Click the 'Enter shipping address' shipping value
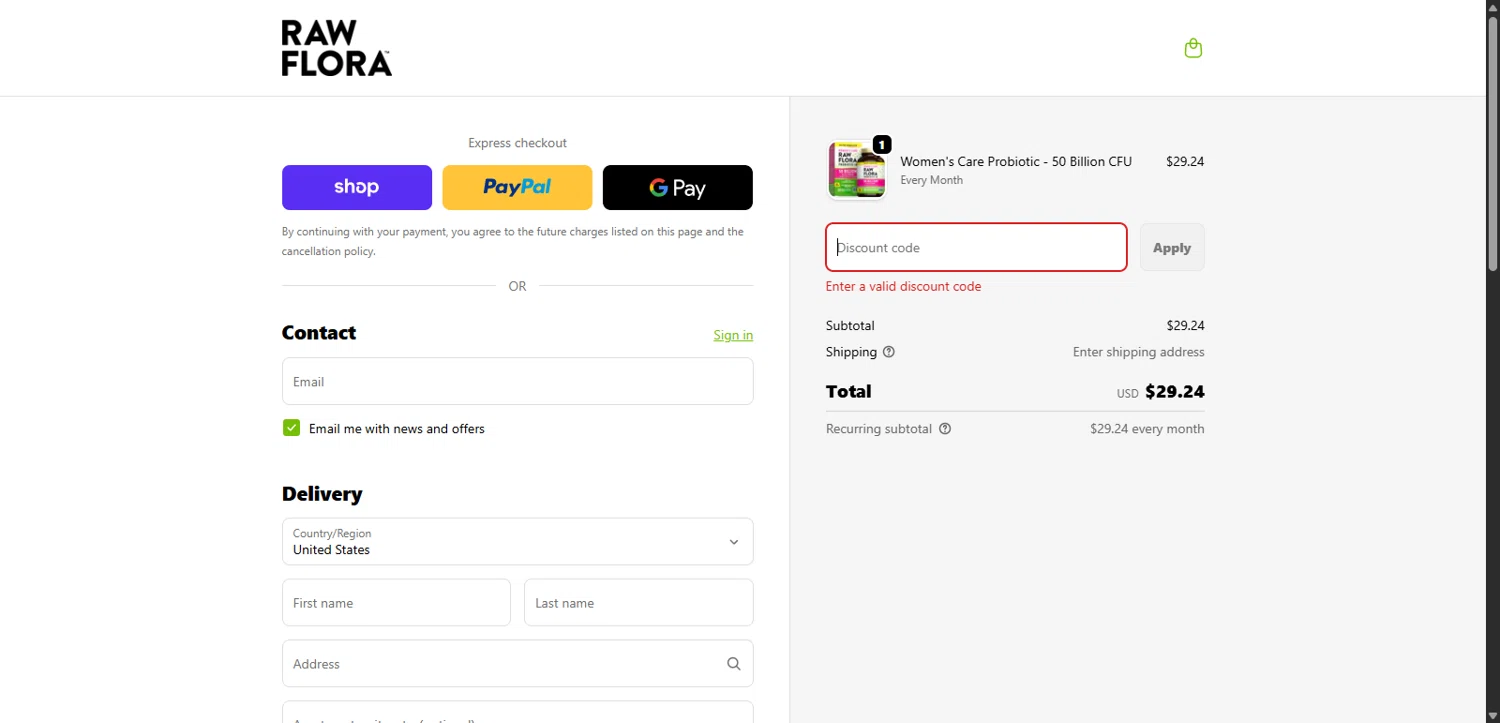 [x=1138, y=352]
